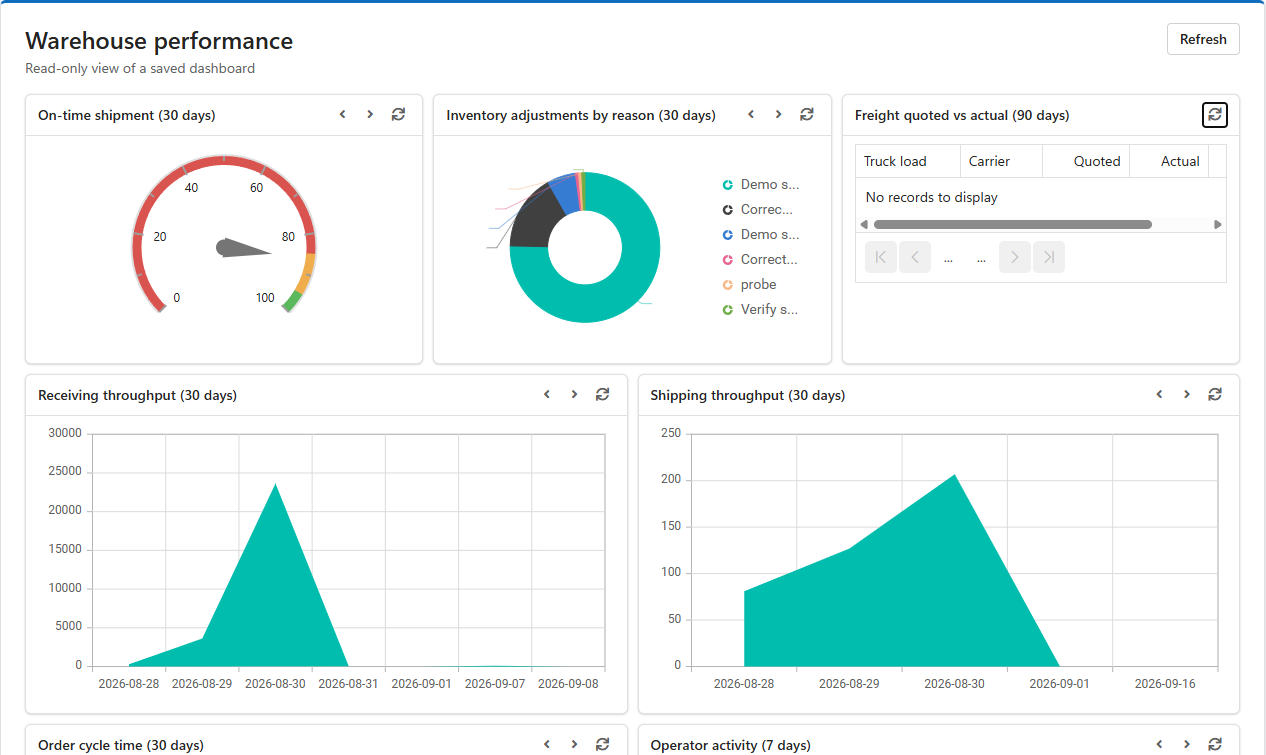The image size is (1266, 755).
Task: Go to previous page in Freight table pager
Action: tap(915, 257)
